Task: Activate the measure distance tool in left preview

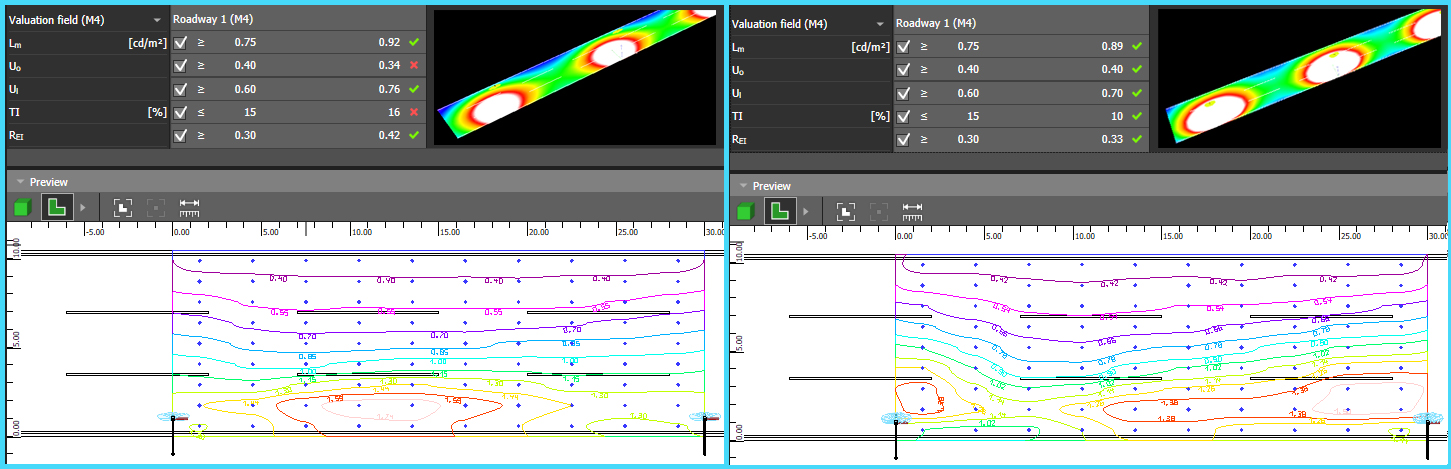Action: tap(189, 208)
